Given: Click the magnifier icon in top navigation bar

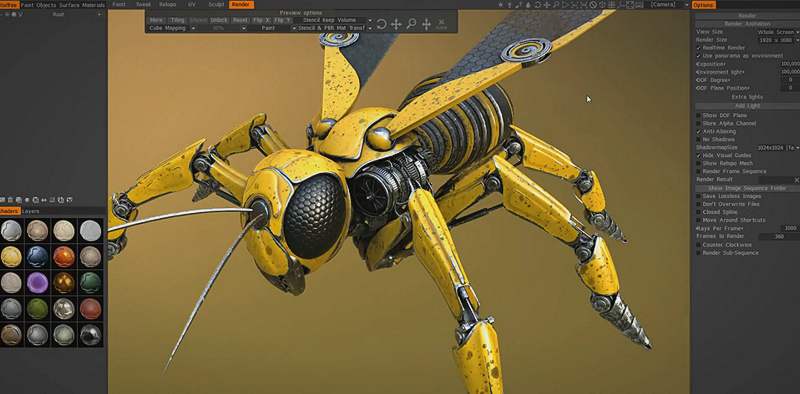Looking at the screenshot, I should click(x=556, y=5).
